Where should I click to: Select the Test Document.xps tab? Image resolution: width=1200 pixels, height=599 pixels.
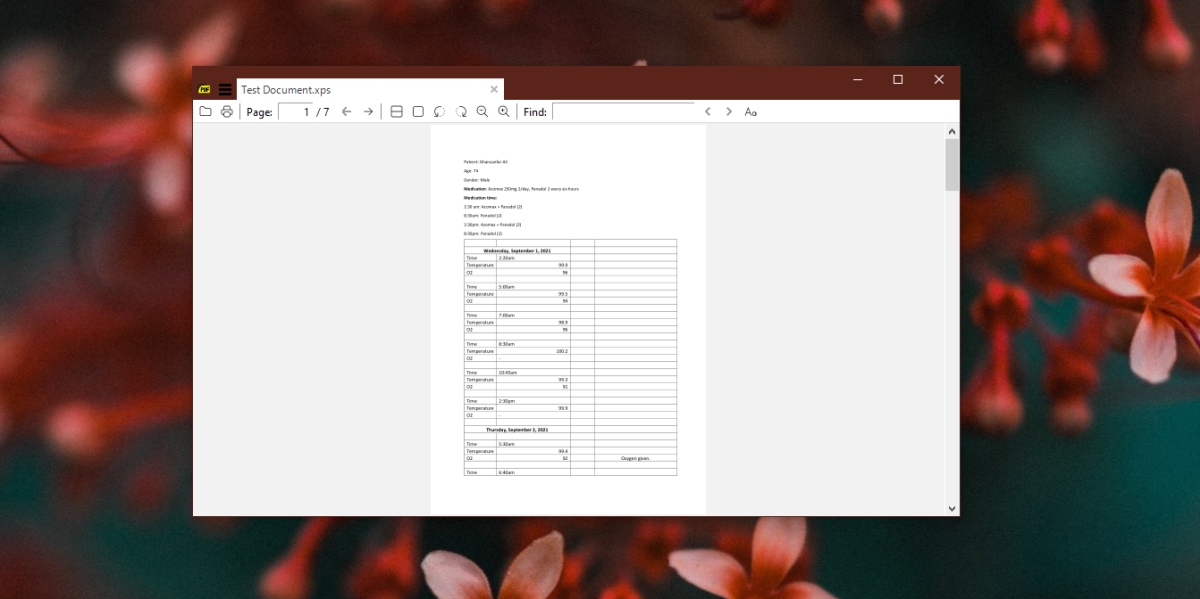(x=370, y=89)
